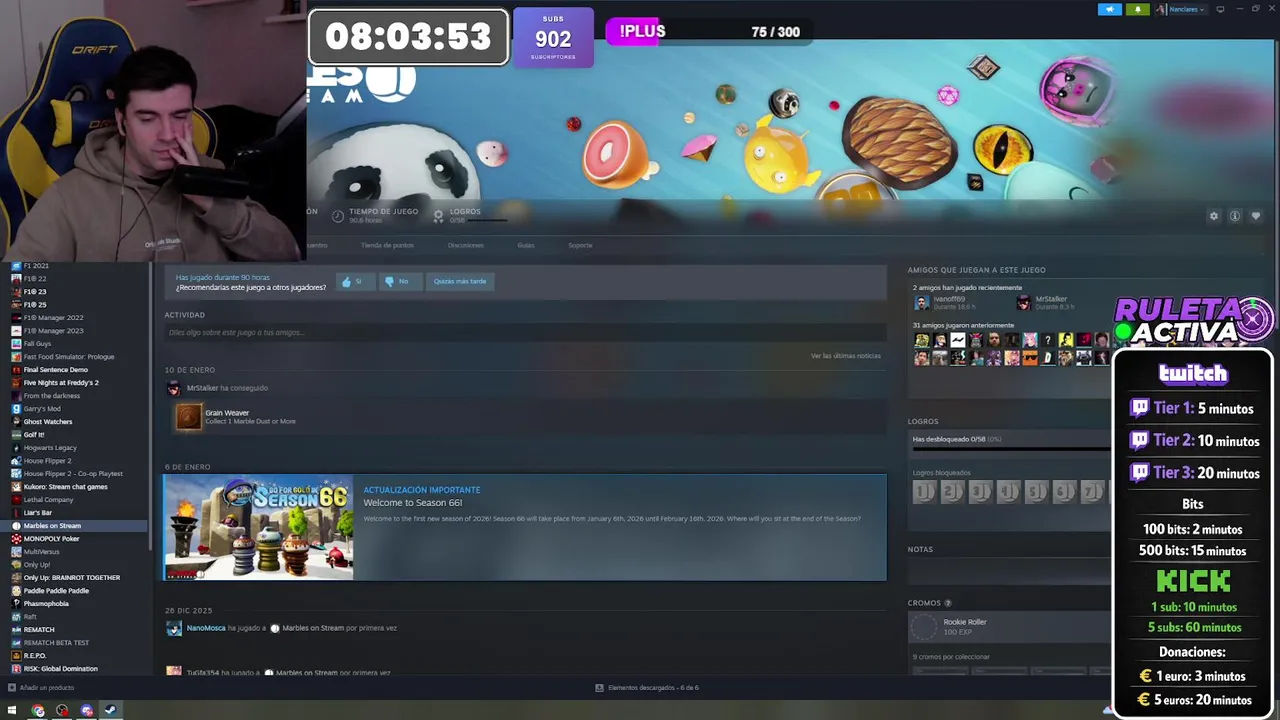Viewport: 1280px width, 720px height.
Task: Select House Flipper 2 in library
Action: point(47,461)
